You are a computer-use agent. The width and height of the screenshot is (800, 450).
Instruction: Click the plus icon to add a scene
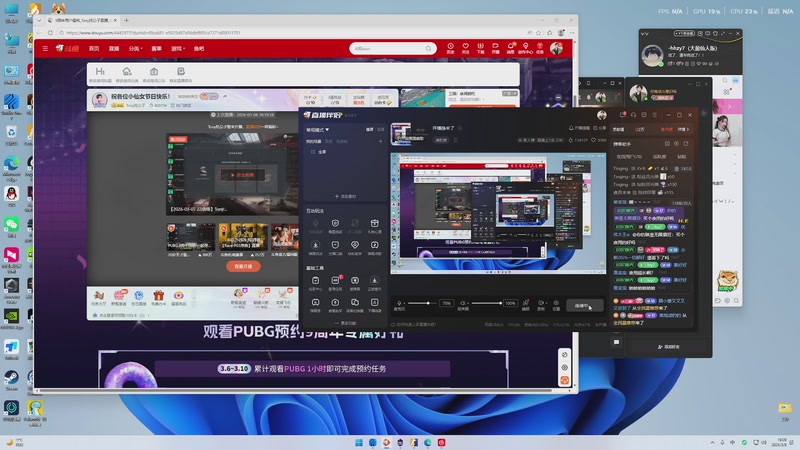(x=380, y=141)
